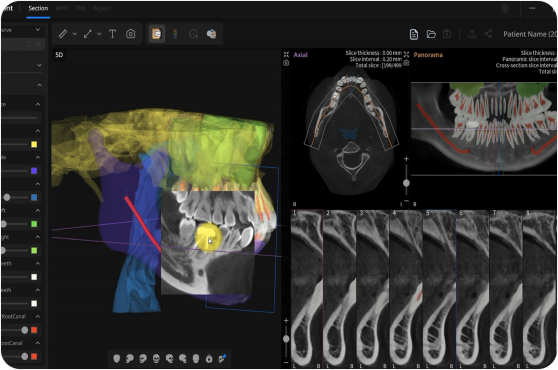Click the 5D badge on the 3D view
This screenshot has height=370, width=558.
click(59, 55)
